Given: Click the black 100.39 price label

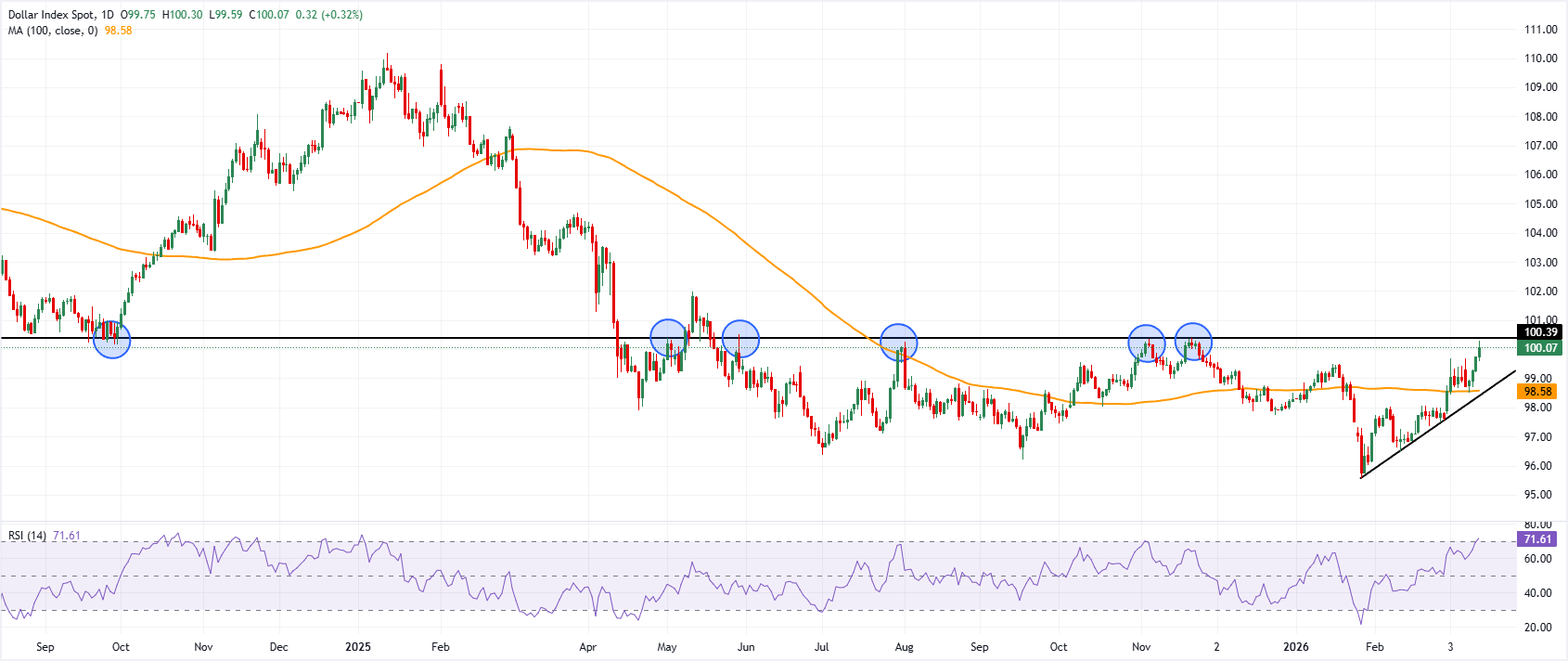Looking at the screenshot, I should point(1540,332).
